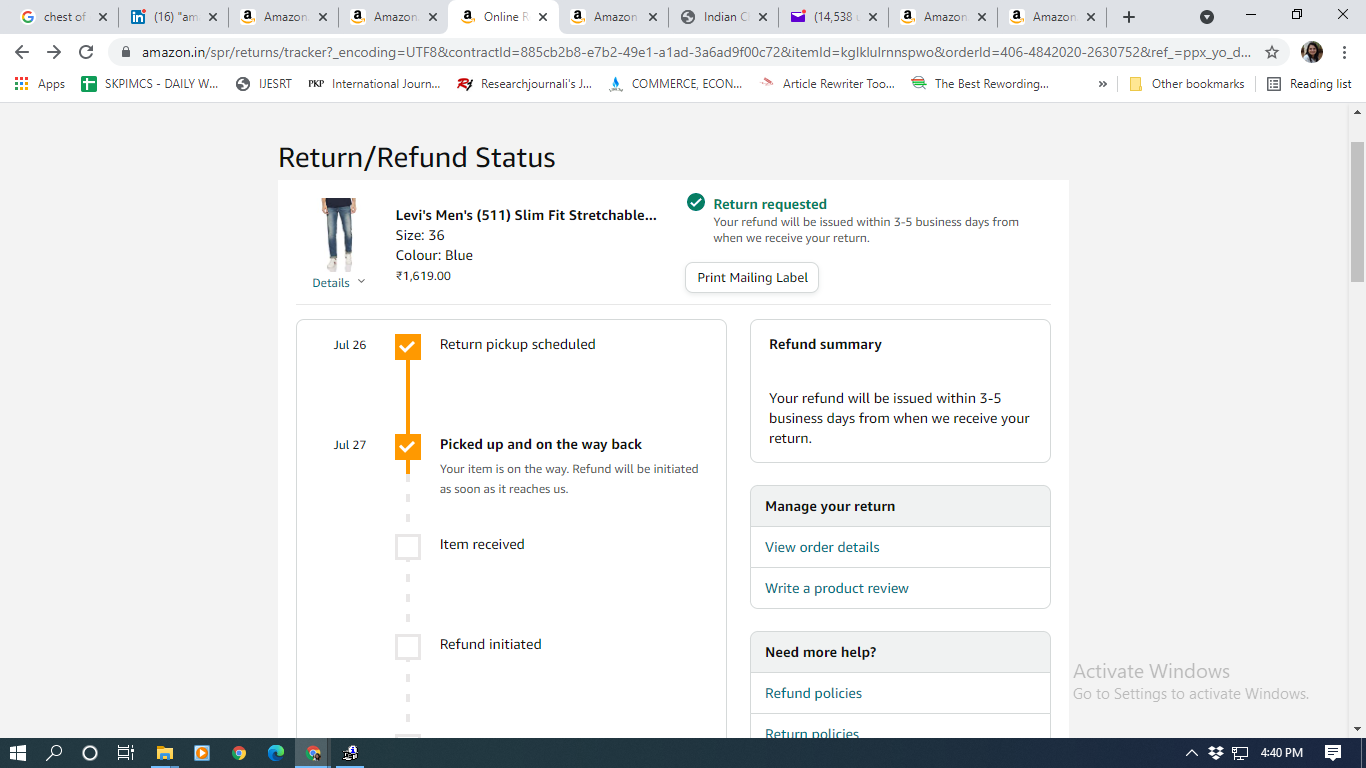Click the browser back arrow

click(x=22, y=52)
